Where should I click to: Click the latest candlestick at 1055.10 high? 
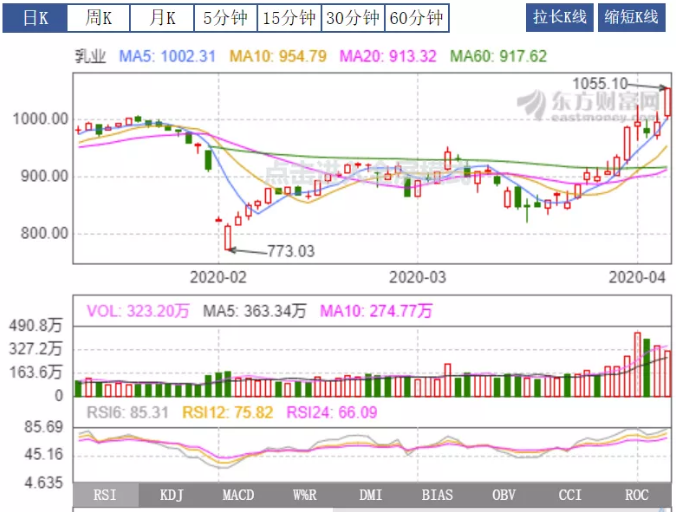point(668,102)
